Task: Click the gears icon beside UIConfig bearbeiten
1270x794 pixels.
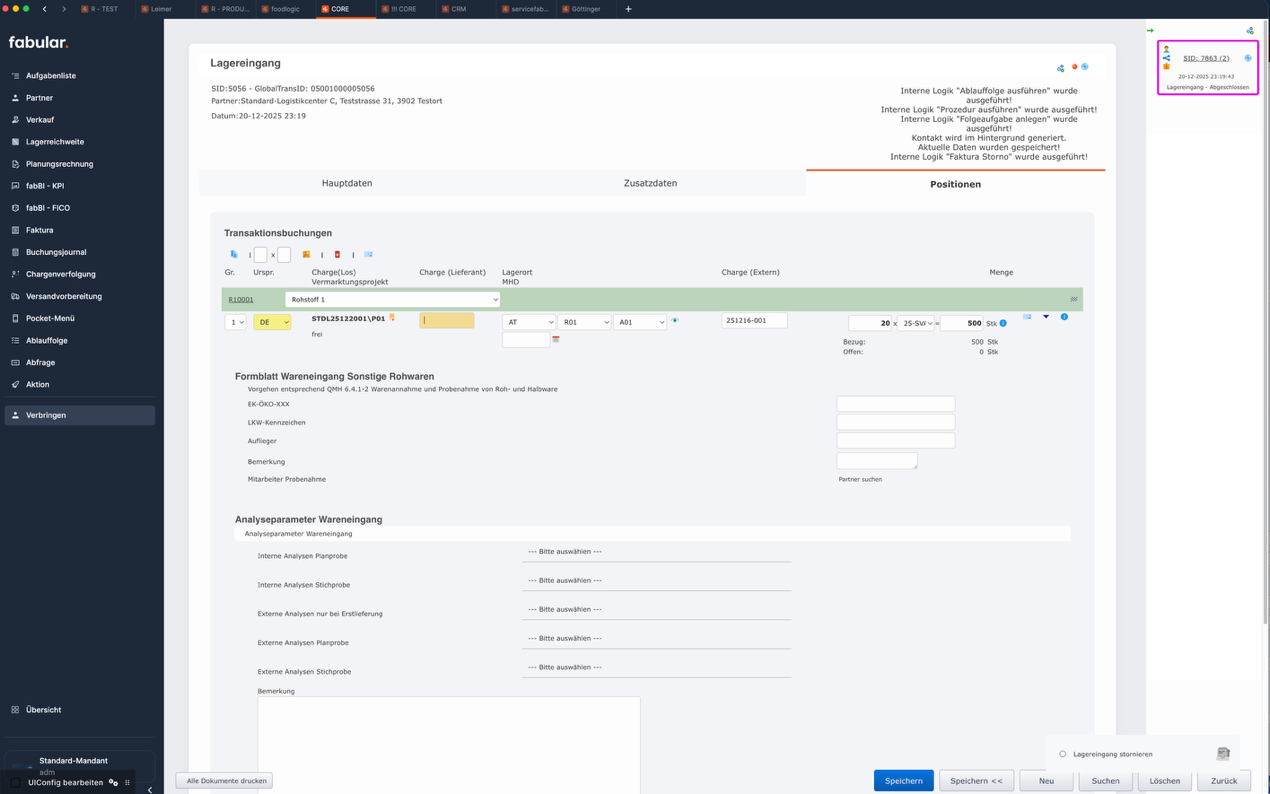Action: [113, 783]
